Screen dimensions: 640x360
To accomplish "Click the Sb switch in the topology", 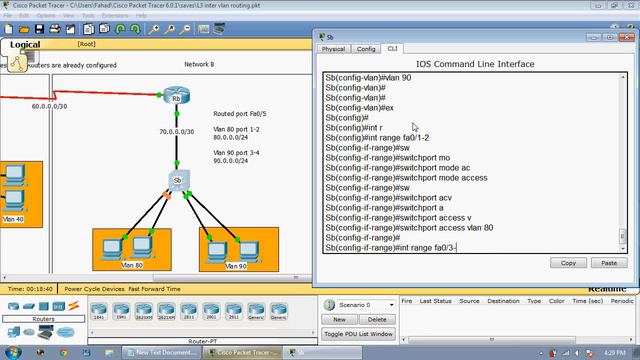I will click(178, 180).
